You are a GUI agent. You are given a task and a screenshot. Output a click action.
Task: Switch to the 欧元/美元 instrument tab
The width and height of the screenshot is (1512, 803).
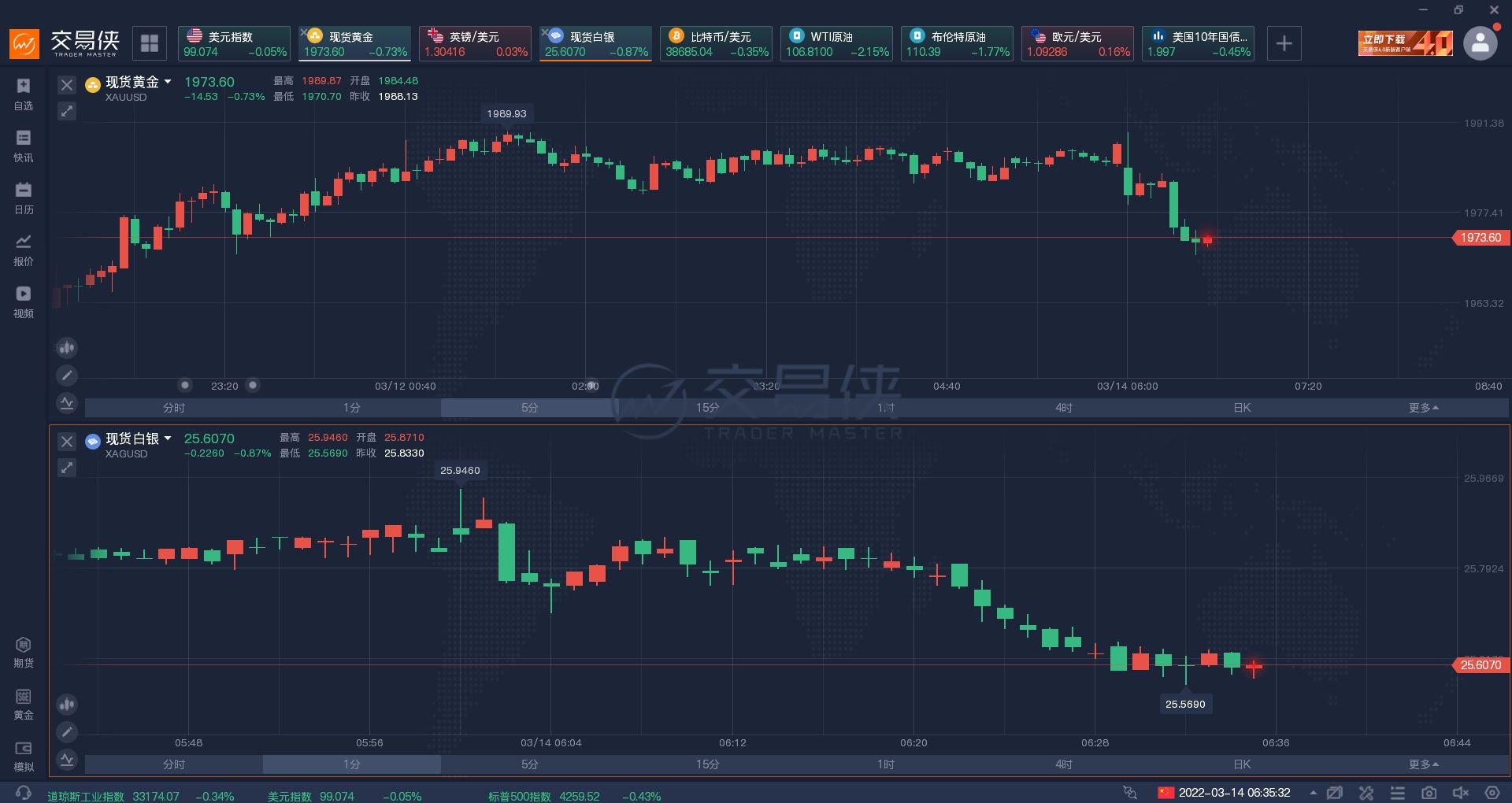[1078, 43]
